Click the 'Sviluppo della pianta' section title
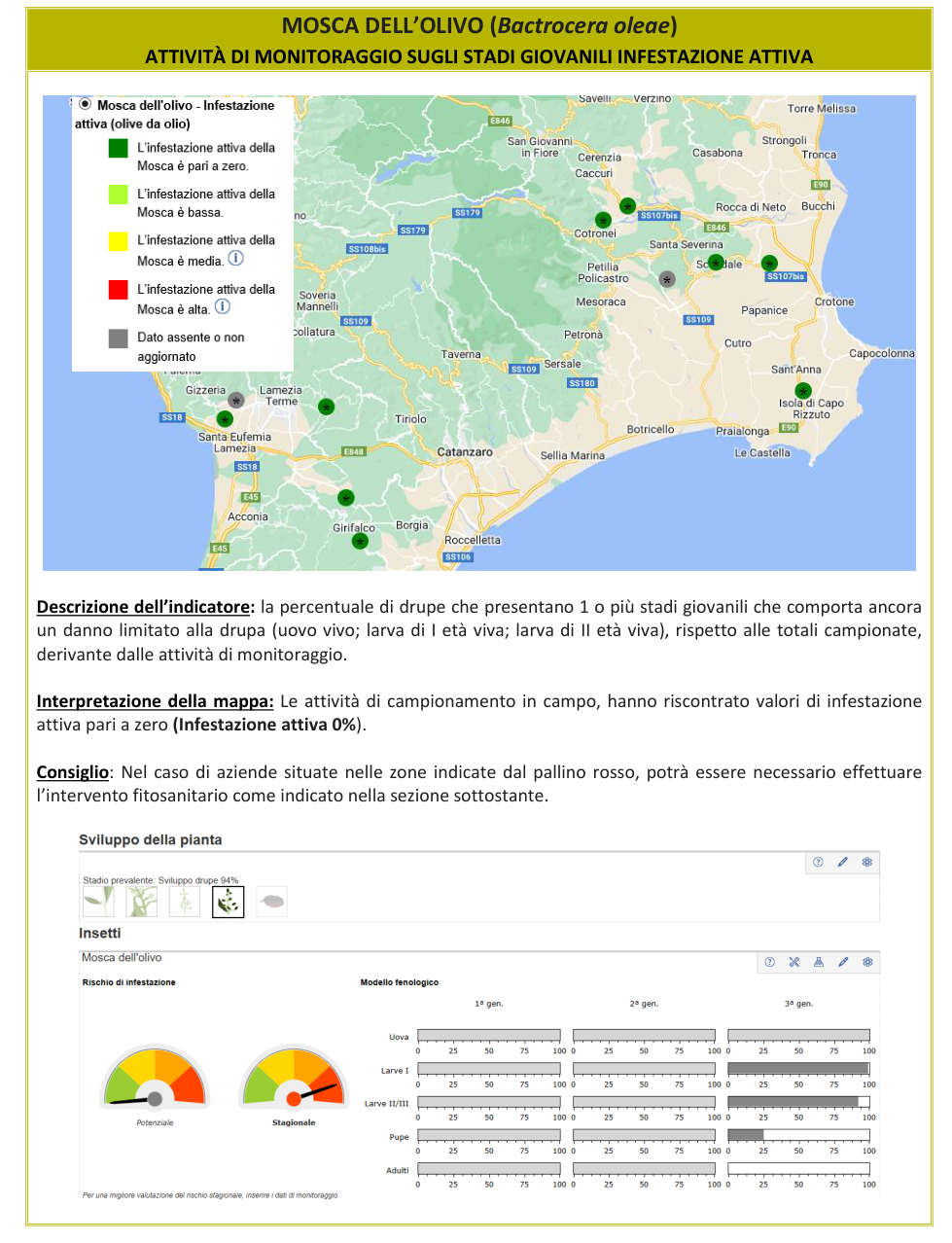This screenshot has width=952, height=1243. tap(151, 839)
